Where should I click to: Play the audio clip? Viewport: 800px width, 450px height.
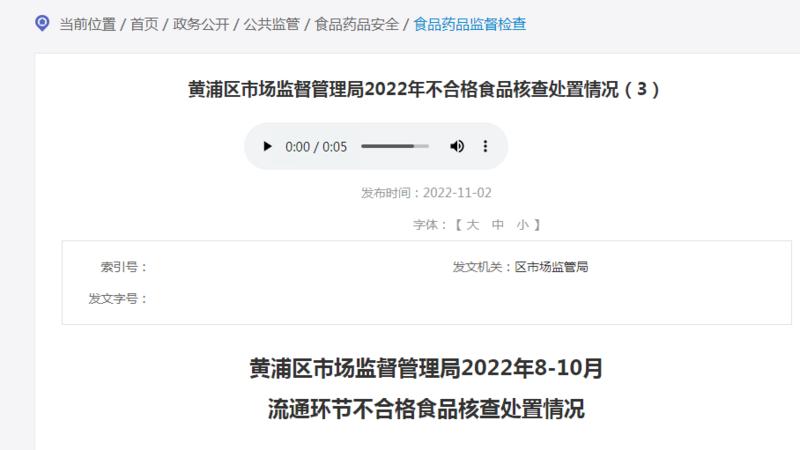pyautogui.click(x=267, y=146)
